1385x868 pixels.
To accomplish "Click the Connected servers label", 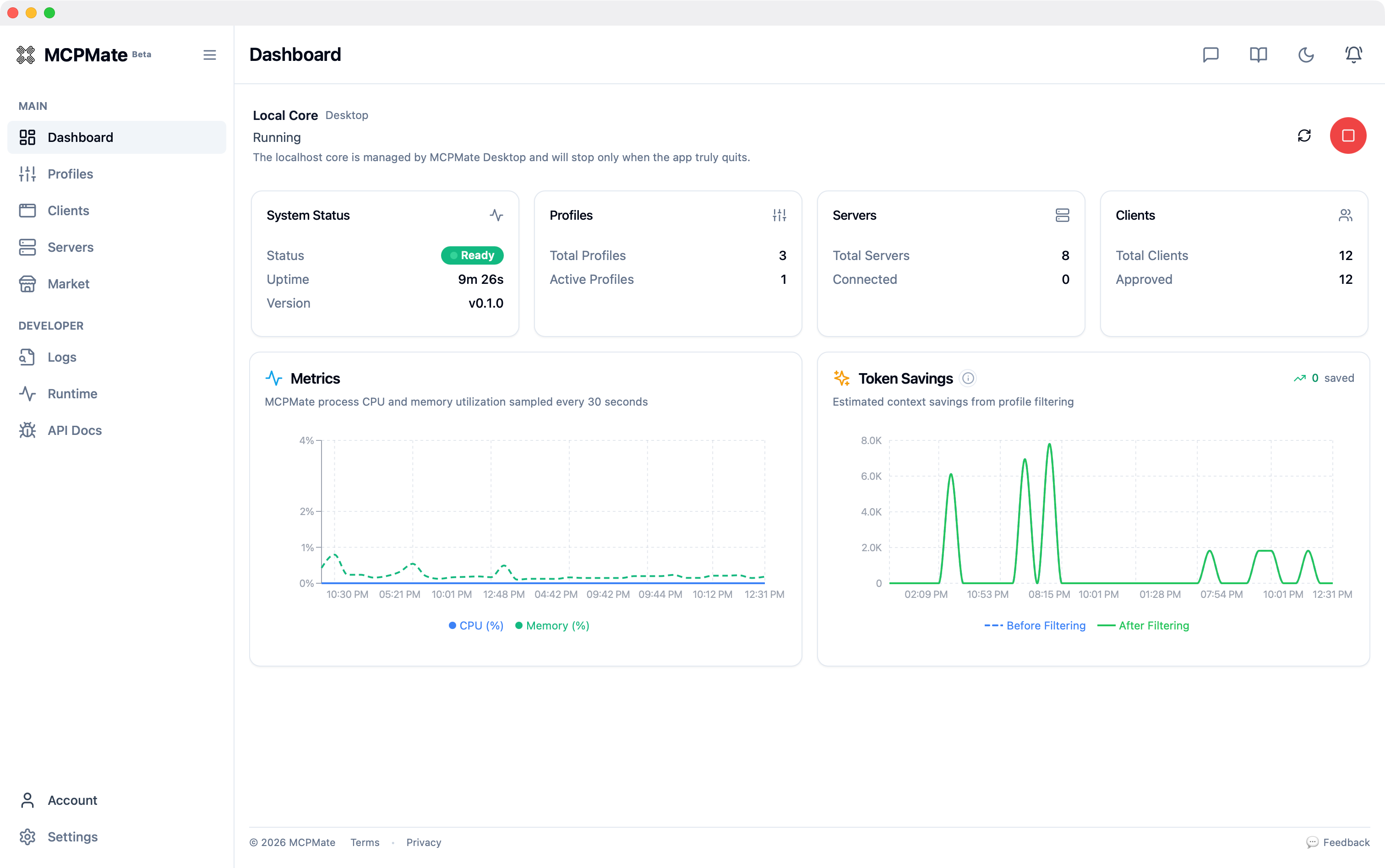I will coord(865,280).
